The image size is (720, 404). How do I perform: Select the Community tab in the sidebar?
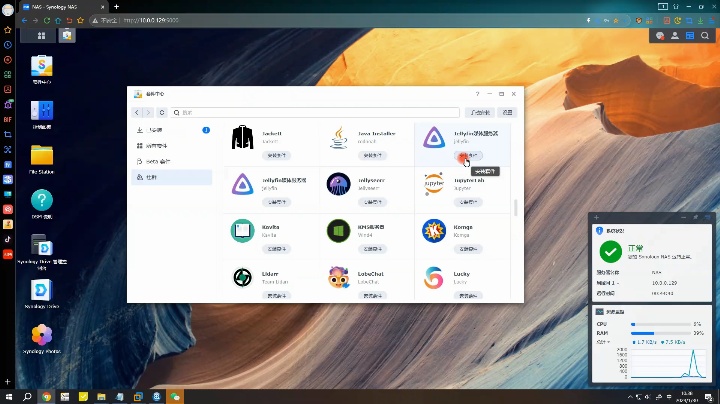point(171,177)
